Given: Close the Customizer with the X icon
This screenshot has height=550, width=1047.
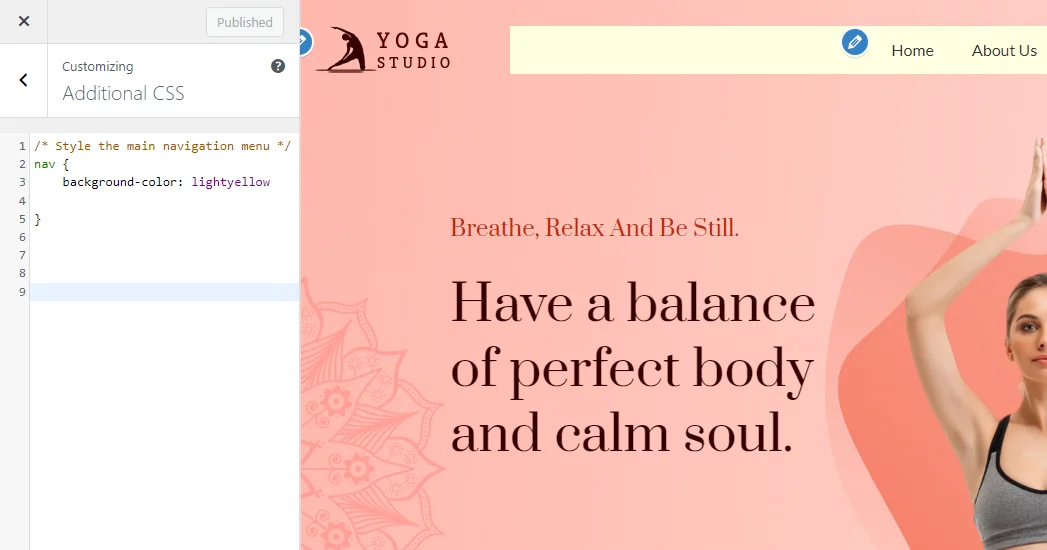Looking at the screenshot, I should point(24,21).
